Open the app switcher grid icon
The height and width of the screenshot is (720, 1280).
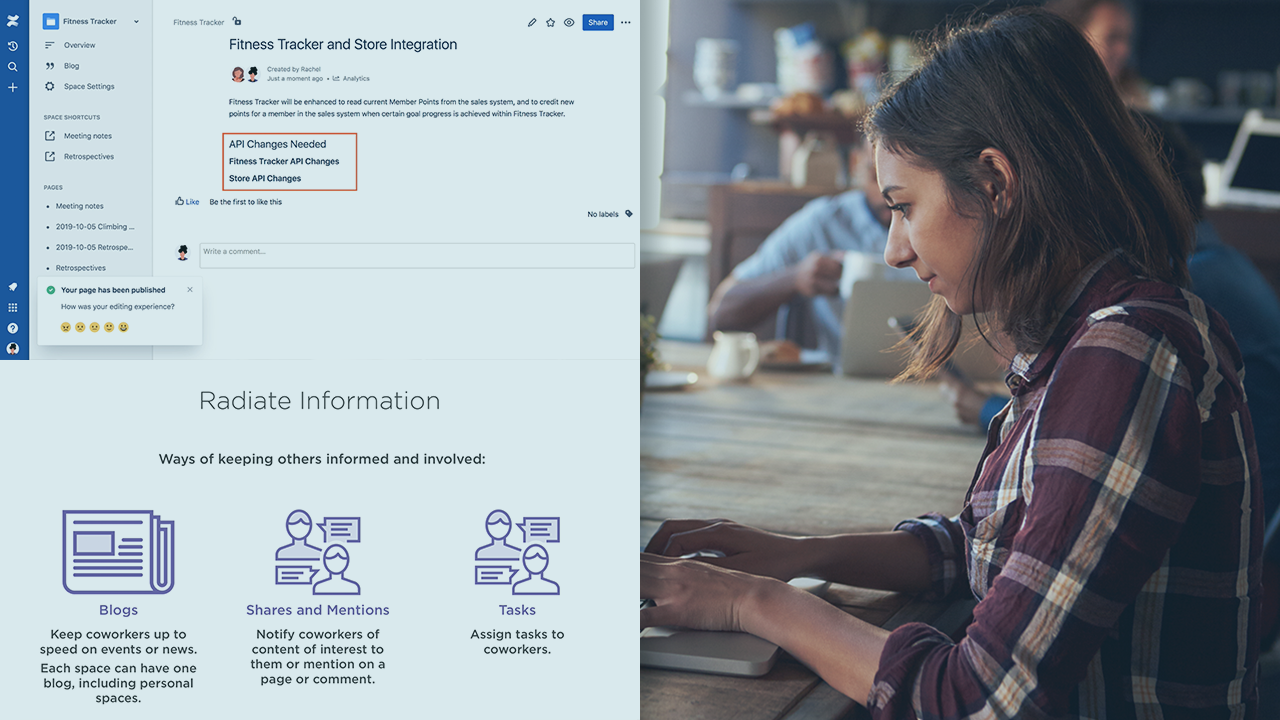pyautogui.click(x=13, y=308)
